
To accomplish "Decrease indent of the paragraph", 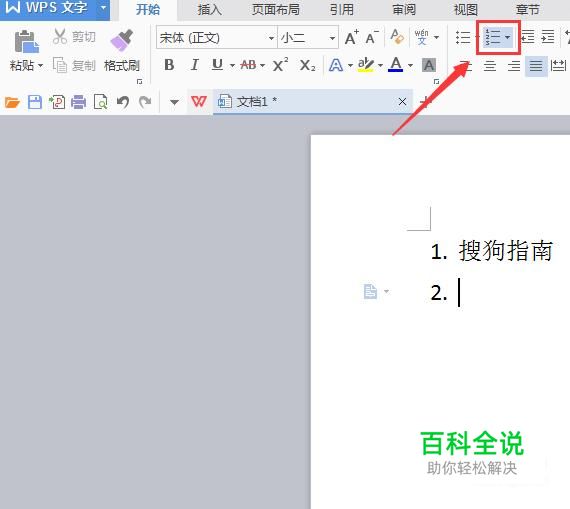I will [x=527, y=37].
